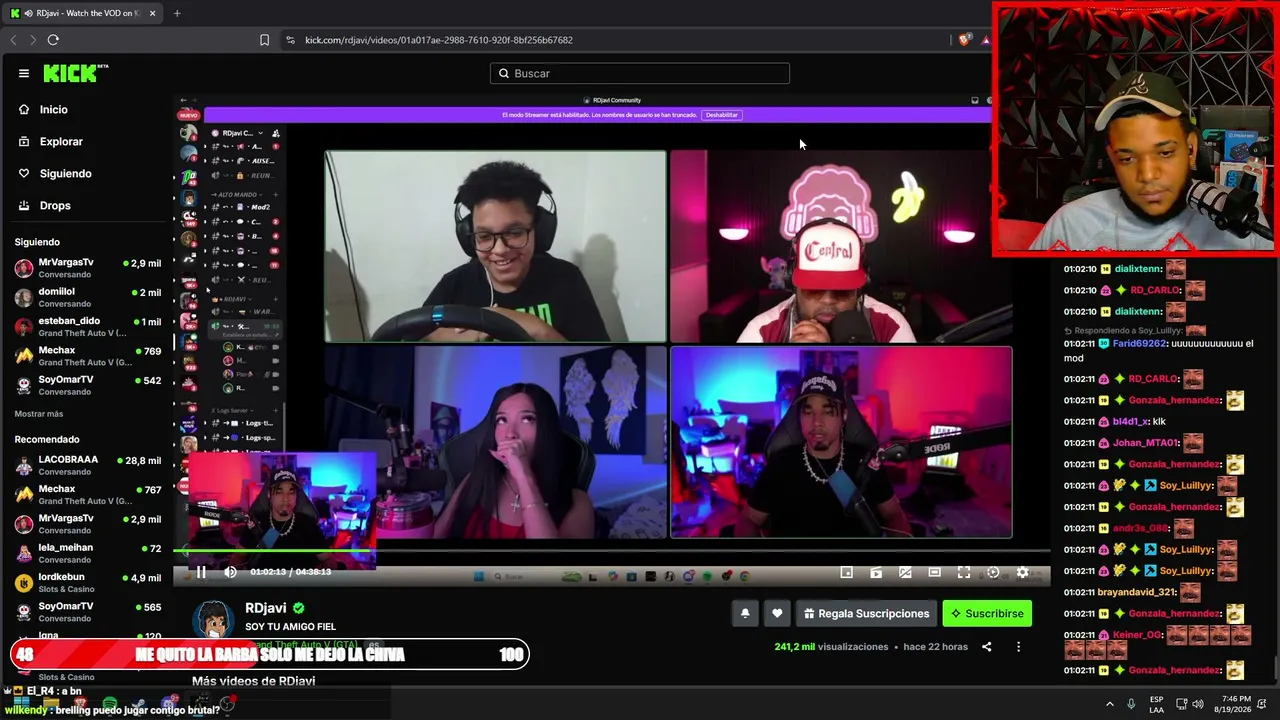Click the browser address bar URL
The width and height of the screenshot is (1280, 720).
(x=439, y=40)
